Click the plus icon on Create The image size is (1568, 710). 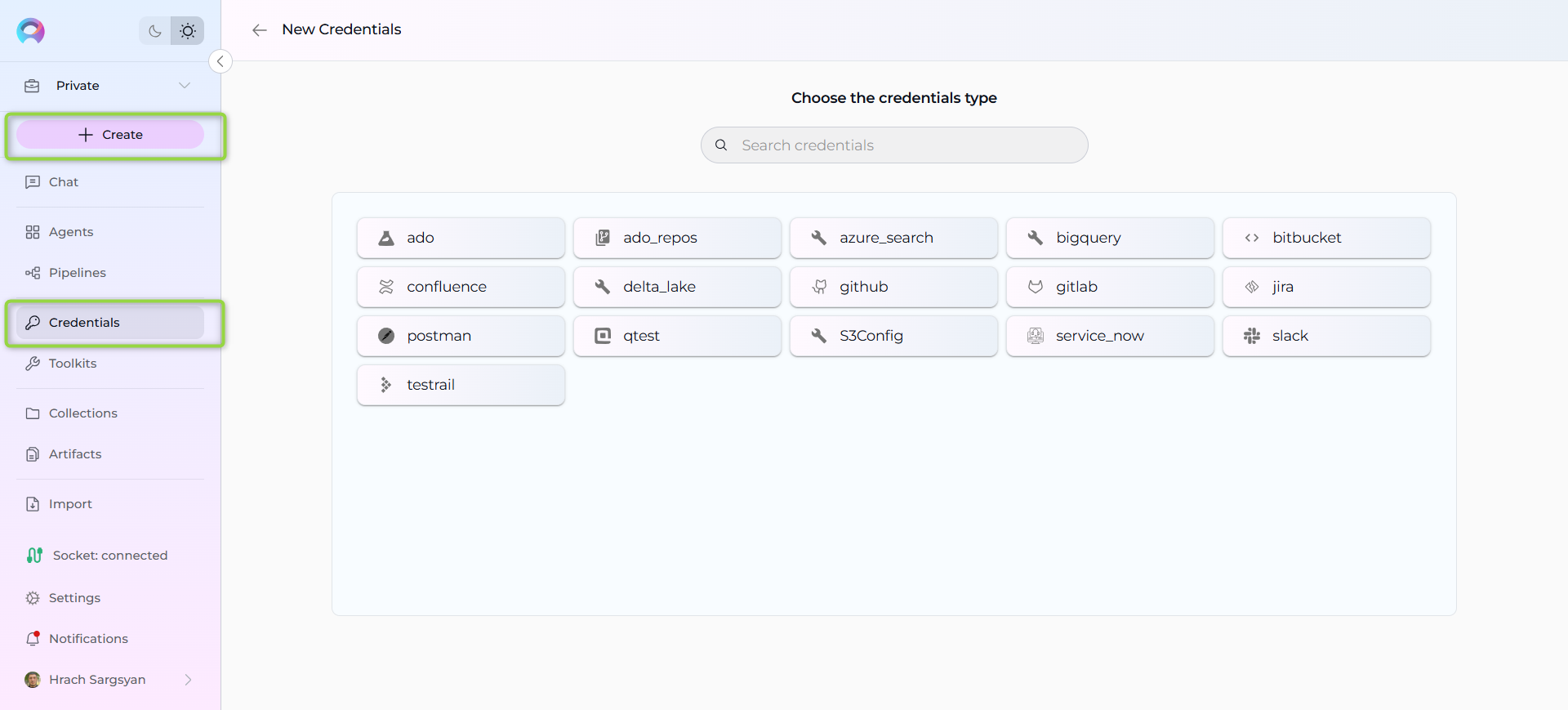(x=86, y=135)
